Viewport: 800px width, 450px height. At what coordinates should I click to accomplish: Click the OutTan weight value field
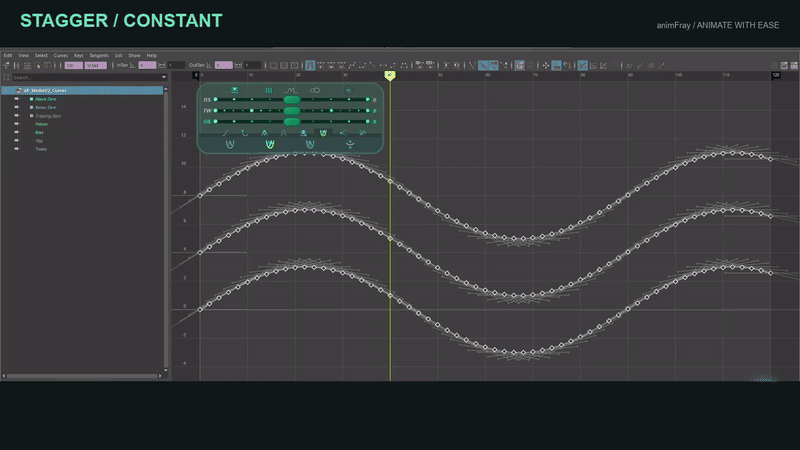click(253, 65)
